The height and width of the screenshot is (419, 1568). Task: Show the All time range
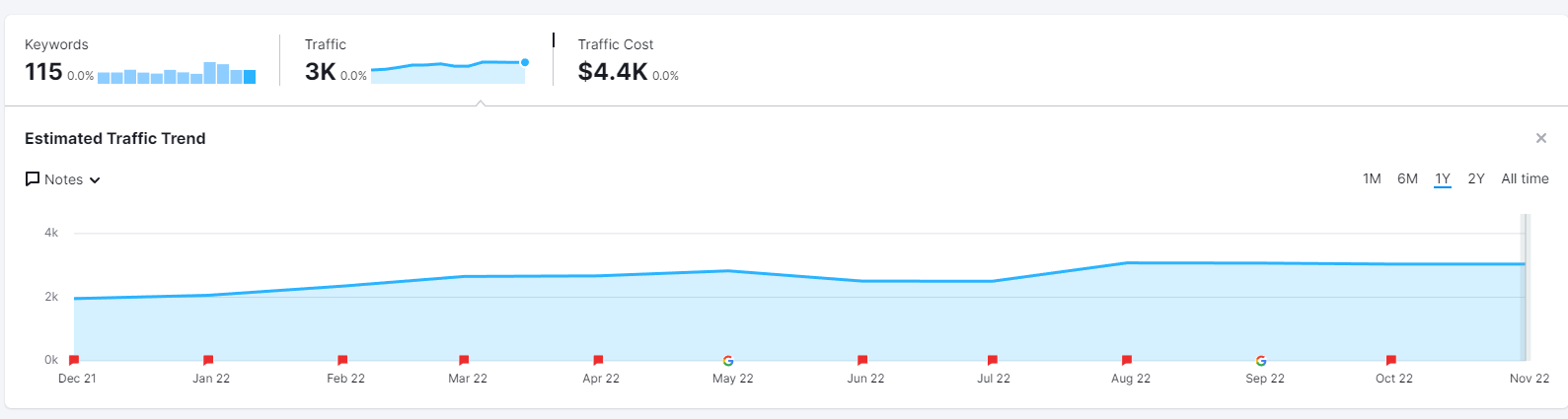click(x=1525, y=178)
